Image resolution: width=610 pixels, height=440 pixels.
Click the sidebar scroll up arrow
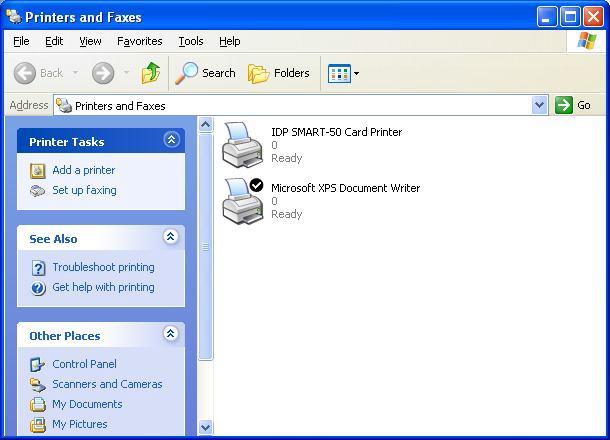pos(205,124)
